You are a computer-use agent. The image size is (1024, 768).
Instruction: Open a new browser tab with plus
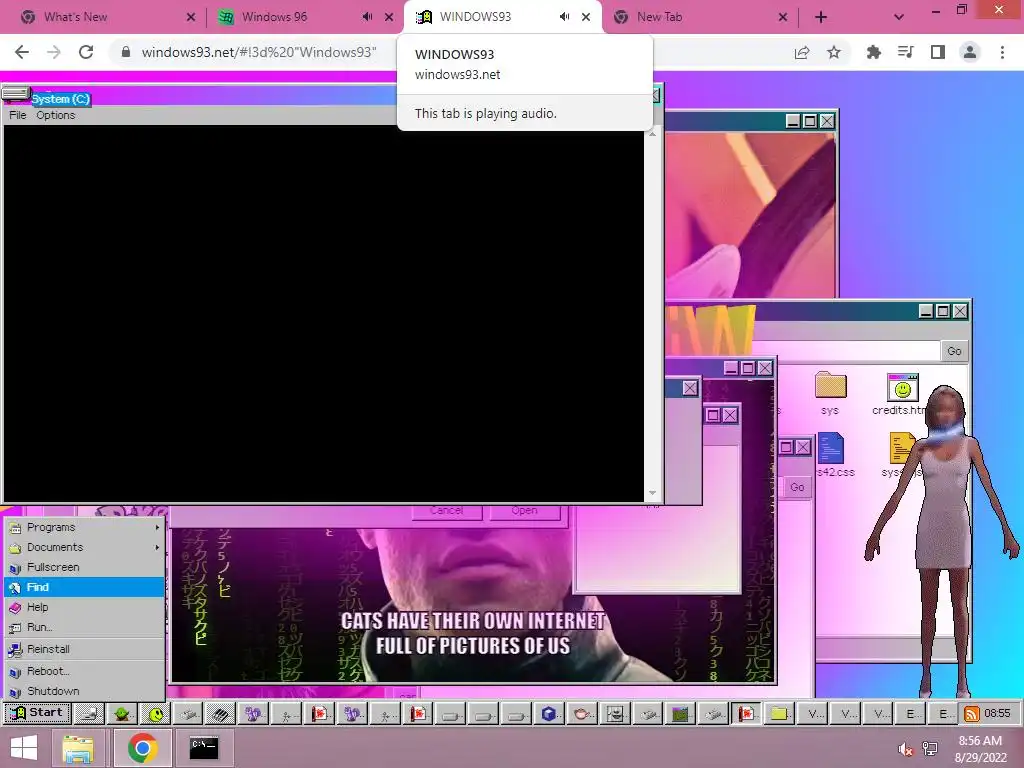pyautogui.click(x=821, y=17)
